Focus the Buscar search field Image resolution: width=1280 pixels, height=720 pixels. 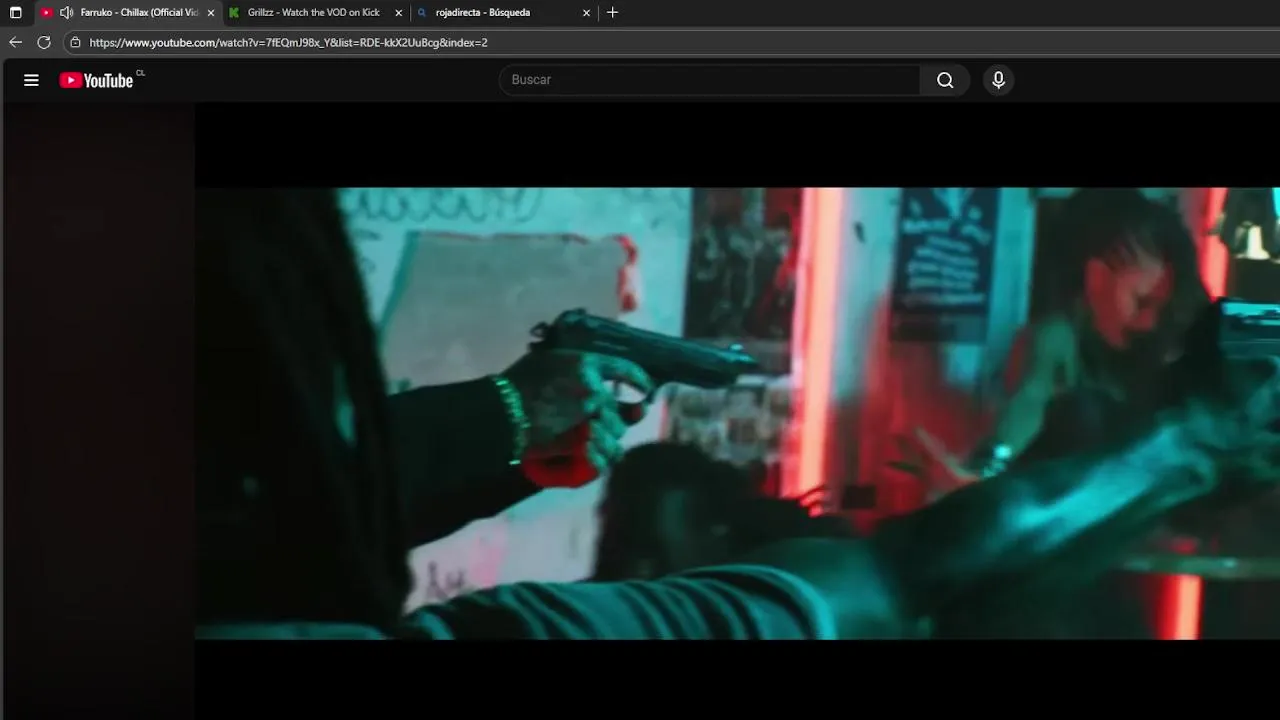pyautogui.click(x=710, y=80)
